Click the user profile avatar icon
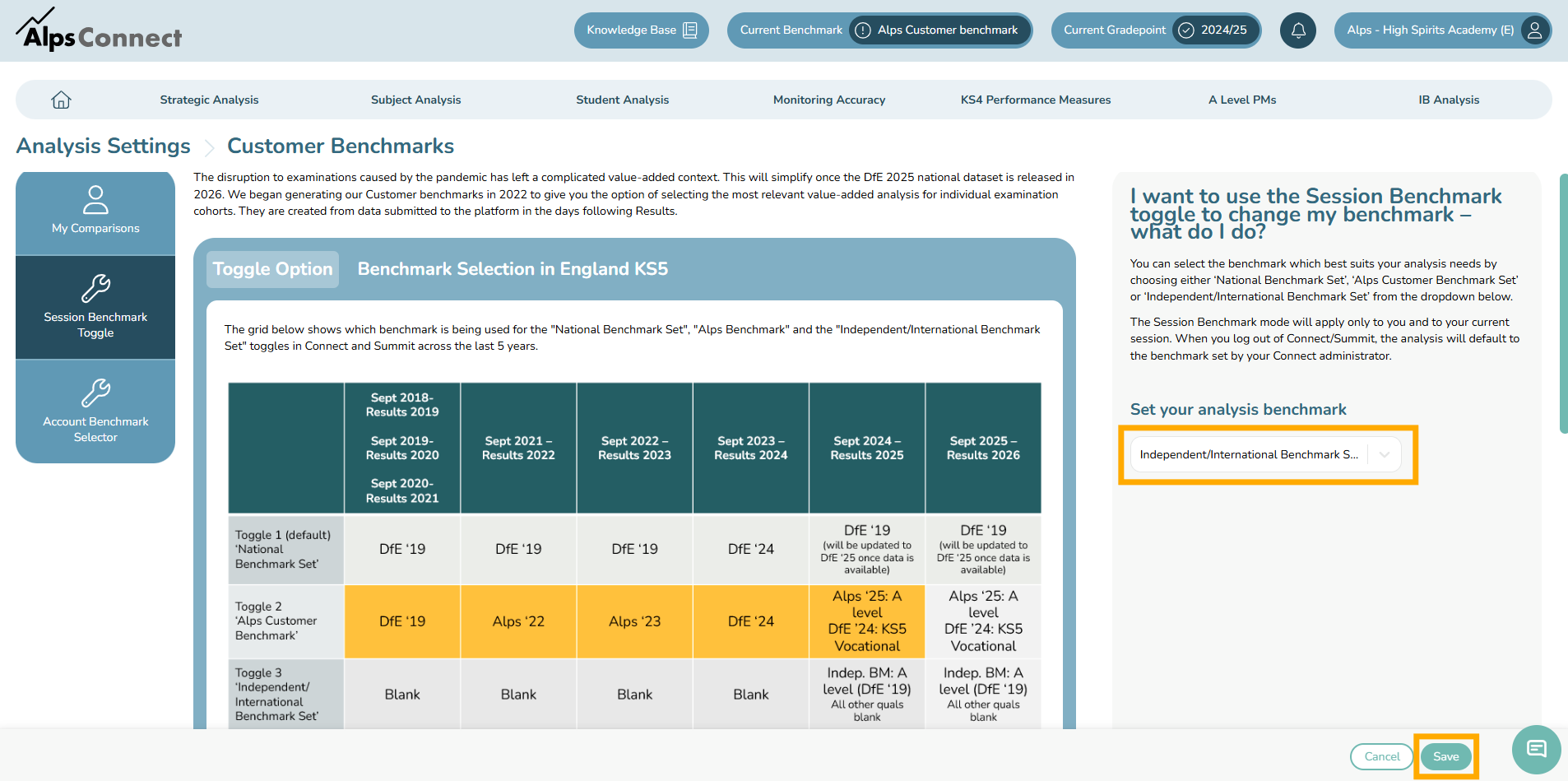Image resolution: width=1568 pixels, height=781 pixels. [x=1534, y=30]
